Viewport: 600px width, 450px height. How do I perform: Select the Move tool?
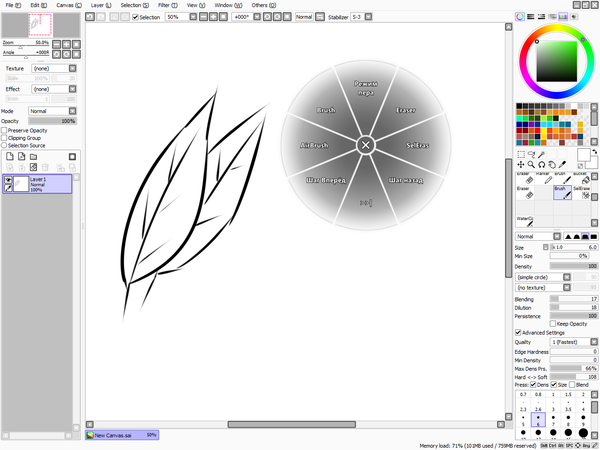tap(520, 165)
